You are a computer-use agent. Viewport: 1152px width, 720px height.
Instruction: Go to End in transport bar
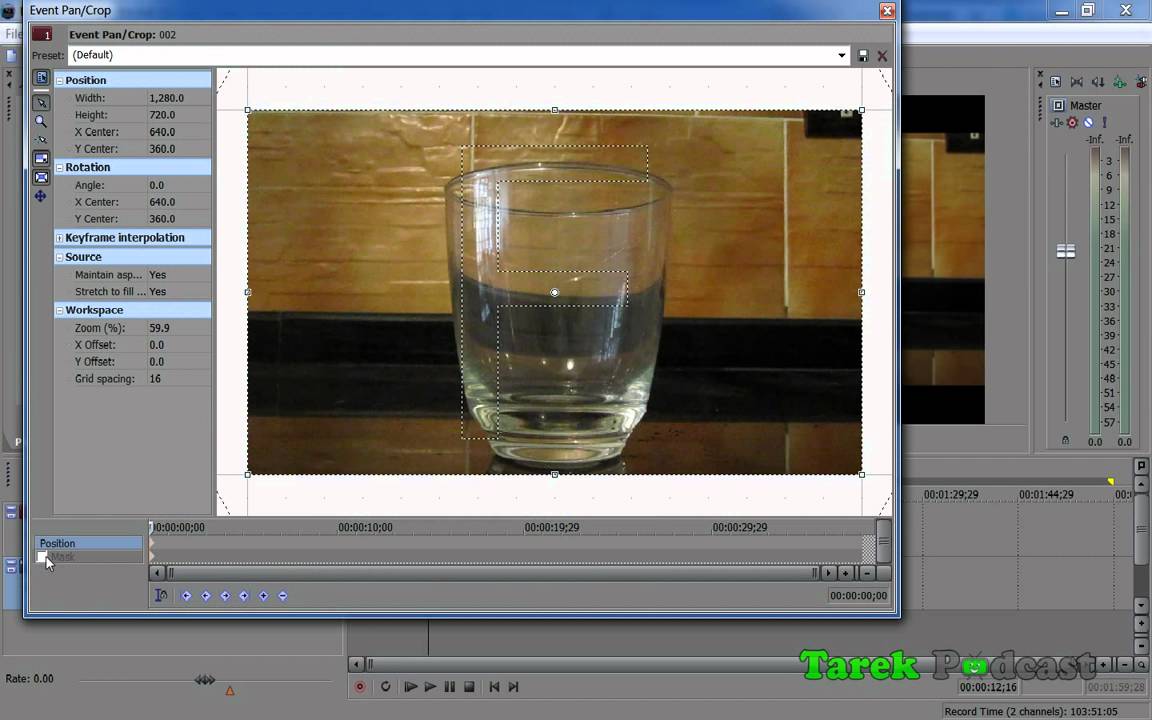coord(514,687)
